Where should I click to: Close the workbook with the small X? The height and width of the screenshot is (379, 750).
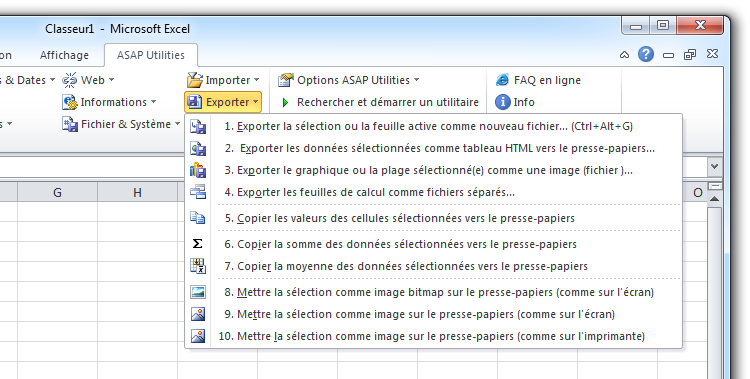(x=712, y=54)
